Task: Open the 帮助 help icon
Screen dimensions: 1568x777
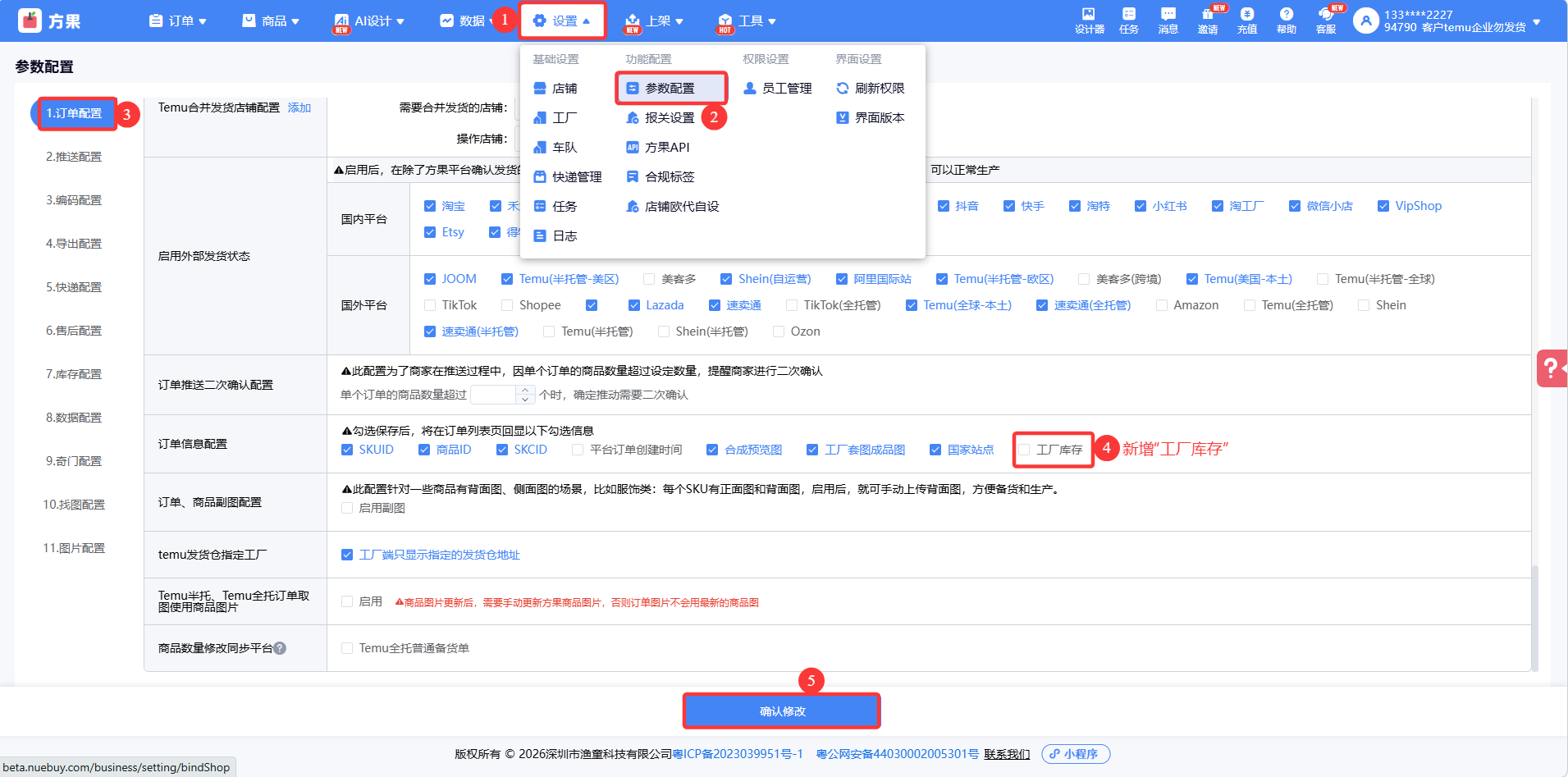Action: (x=1286, y=21)
